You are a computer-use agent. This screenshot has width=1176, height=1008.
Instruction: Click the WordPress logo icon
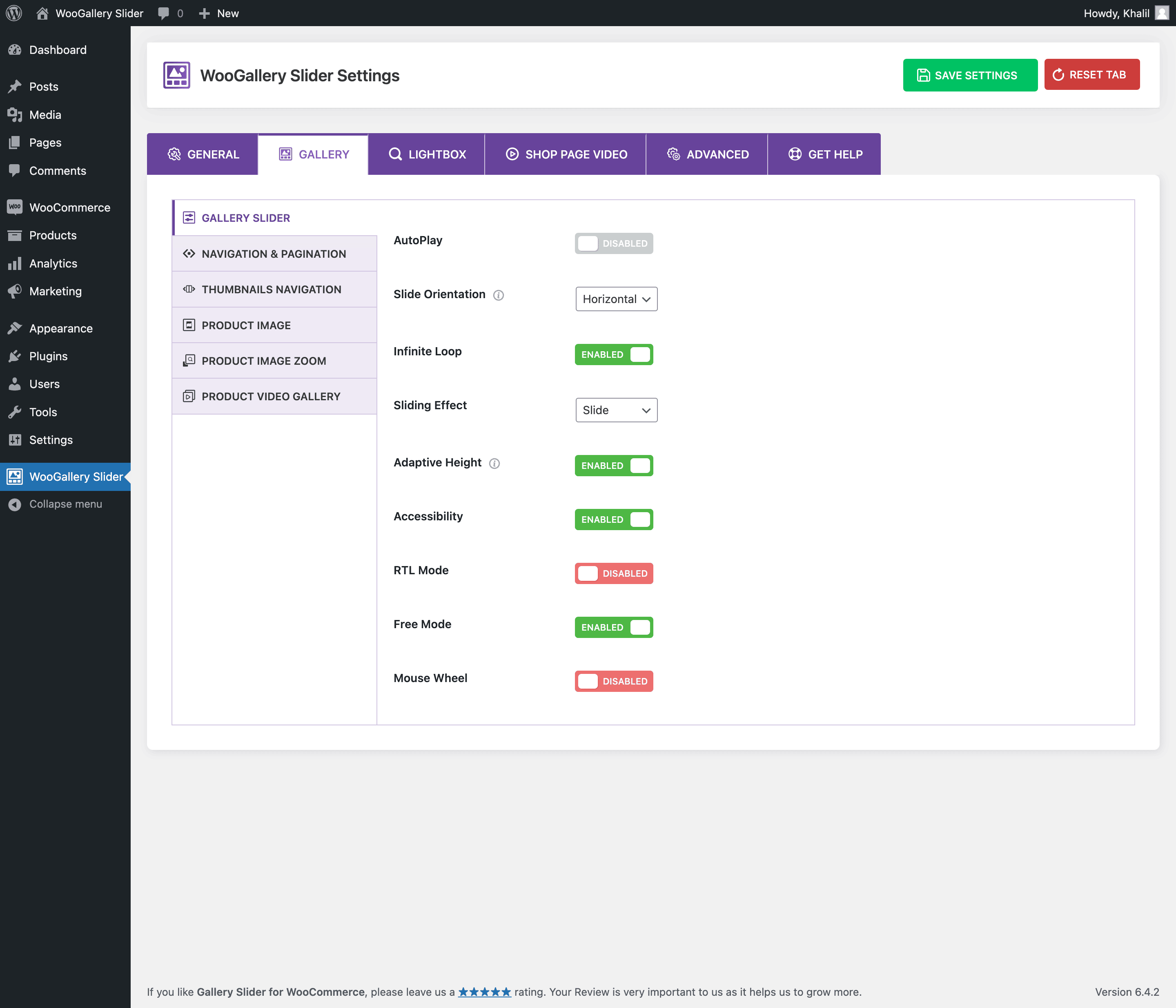[x=13, y=13]
